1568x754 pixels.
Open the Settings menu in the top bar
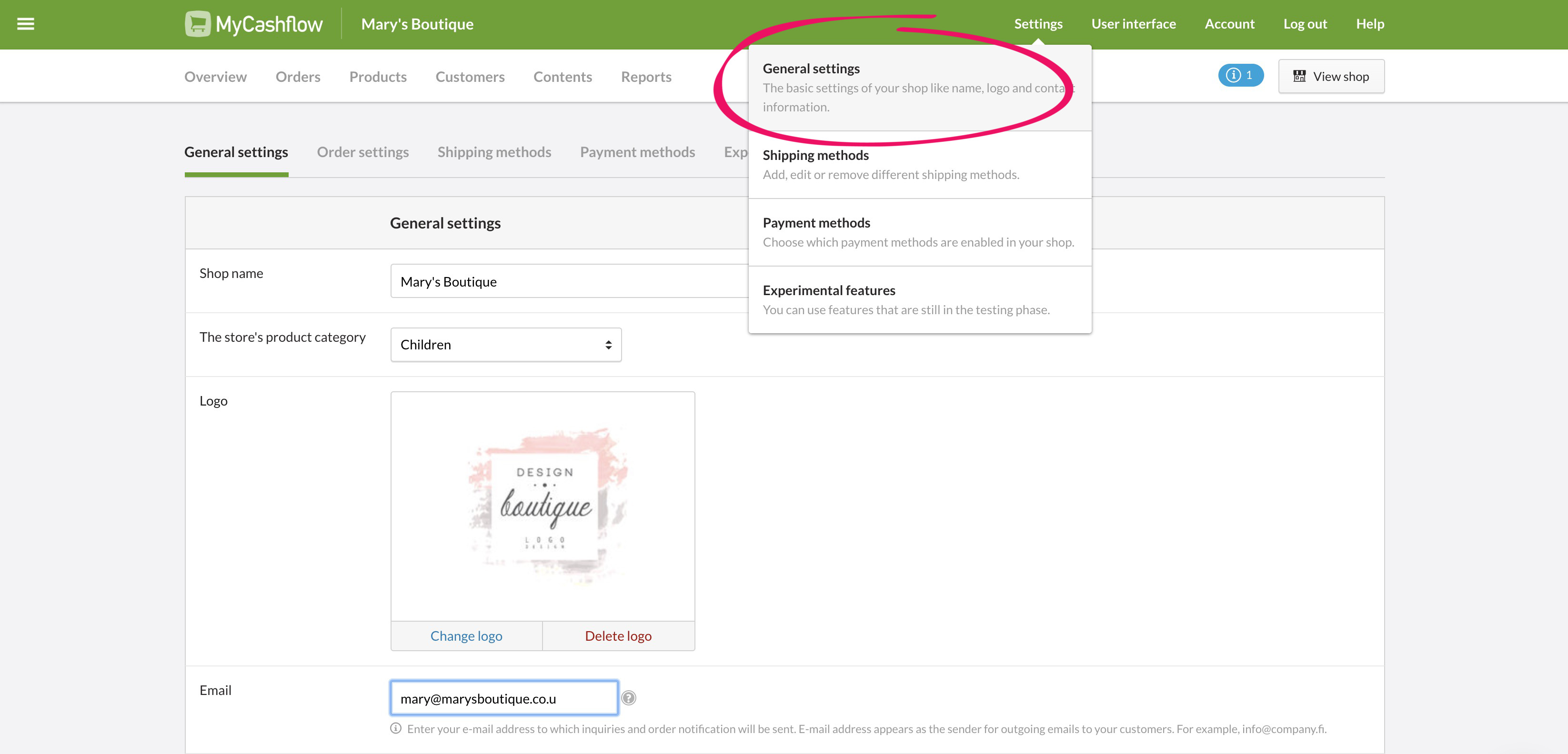[x=1038, y=24]
